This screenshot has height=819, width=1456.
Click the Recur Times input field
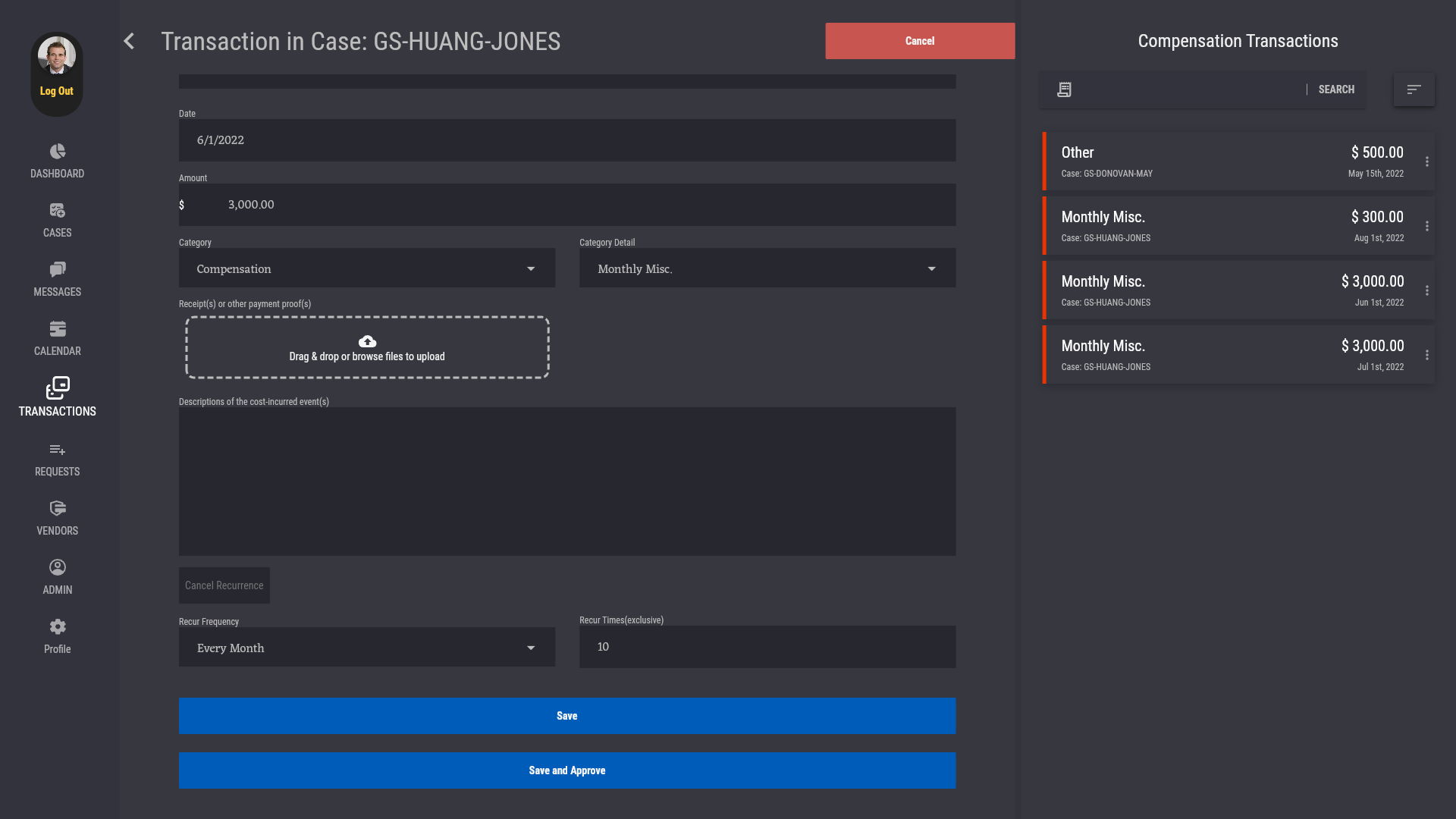click(767, 647)
